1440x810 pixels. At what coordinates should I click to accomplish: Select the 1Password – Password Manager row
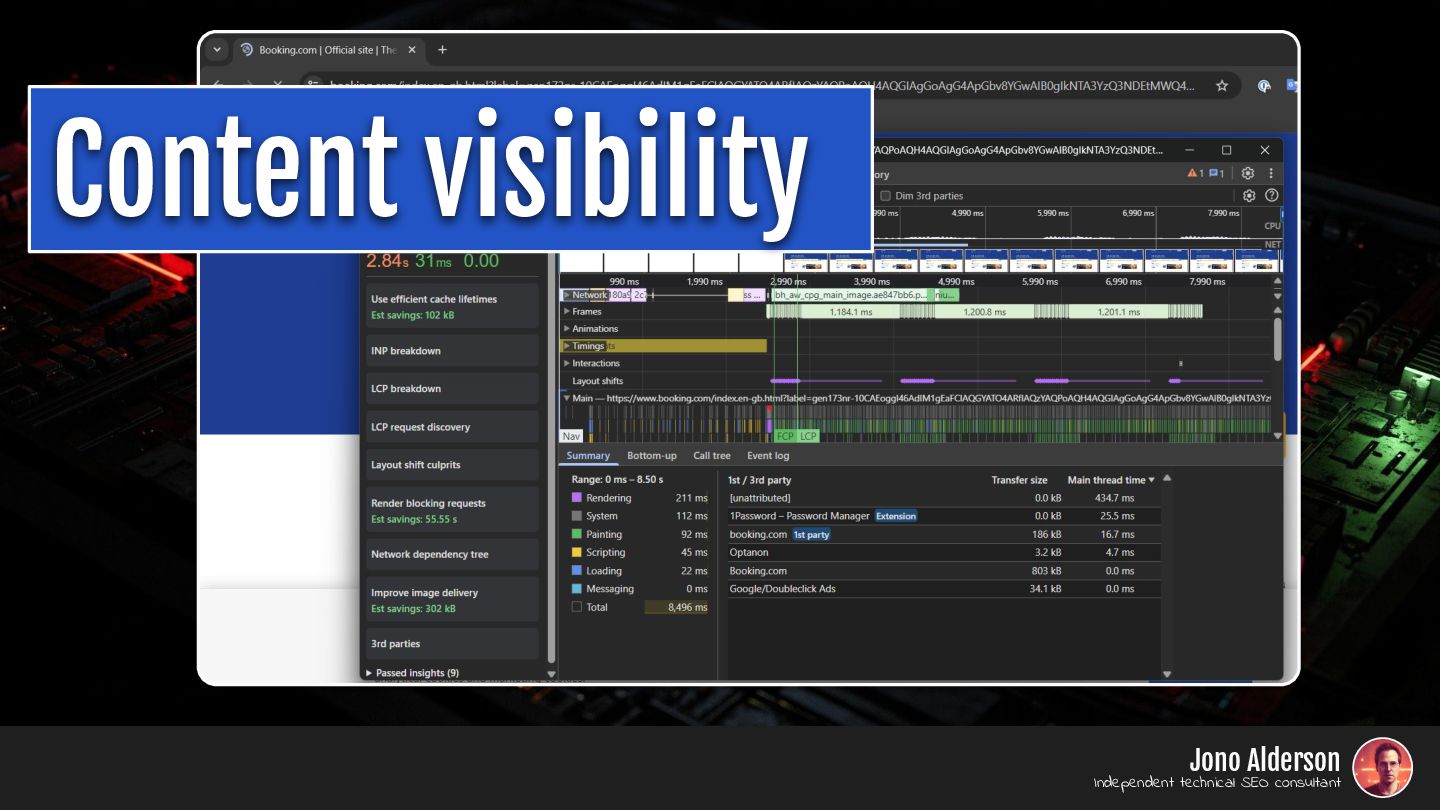[944, 516]
